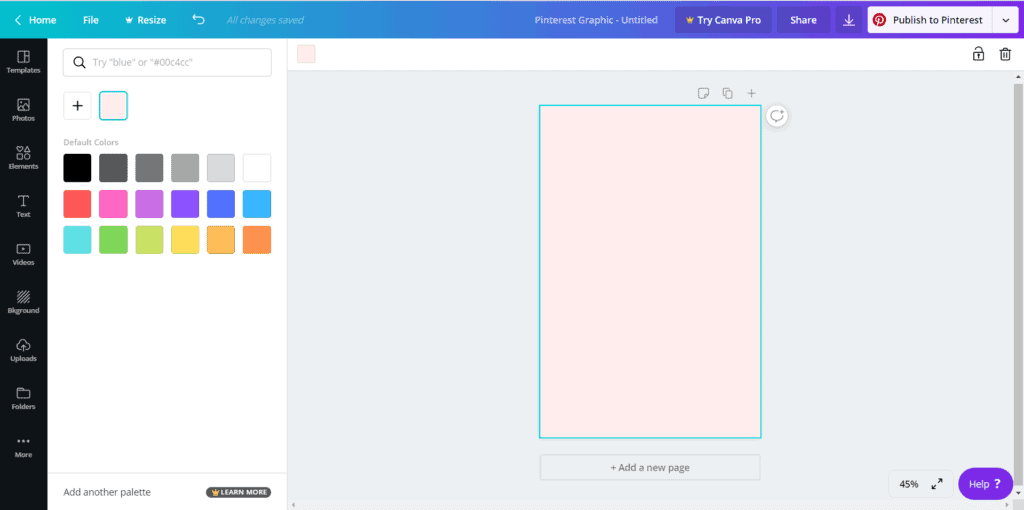Image resolution: width=1024 pixels, height=510 pixels.
Task: Select the red default color
Action: pos(77,204)
